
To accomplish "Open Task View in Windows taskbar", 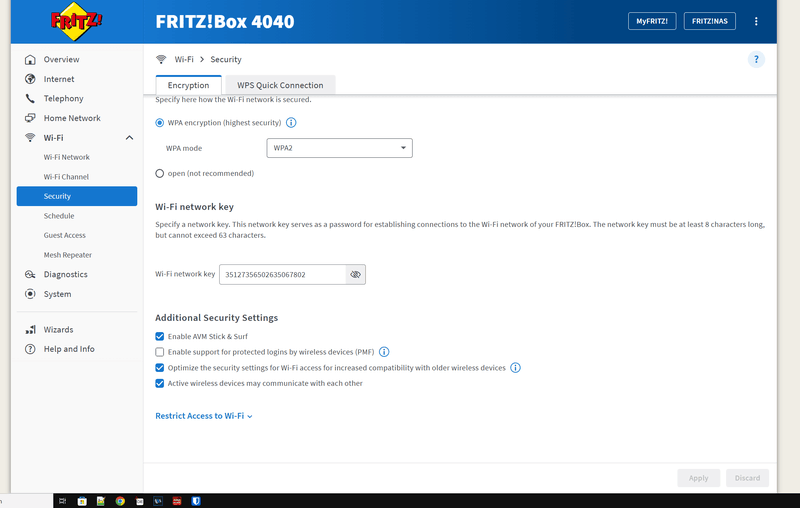I will pyautogui.click(x=62, y=501).
